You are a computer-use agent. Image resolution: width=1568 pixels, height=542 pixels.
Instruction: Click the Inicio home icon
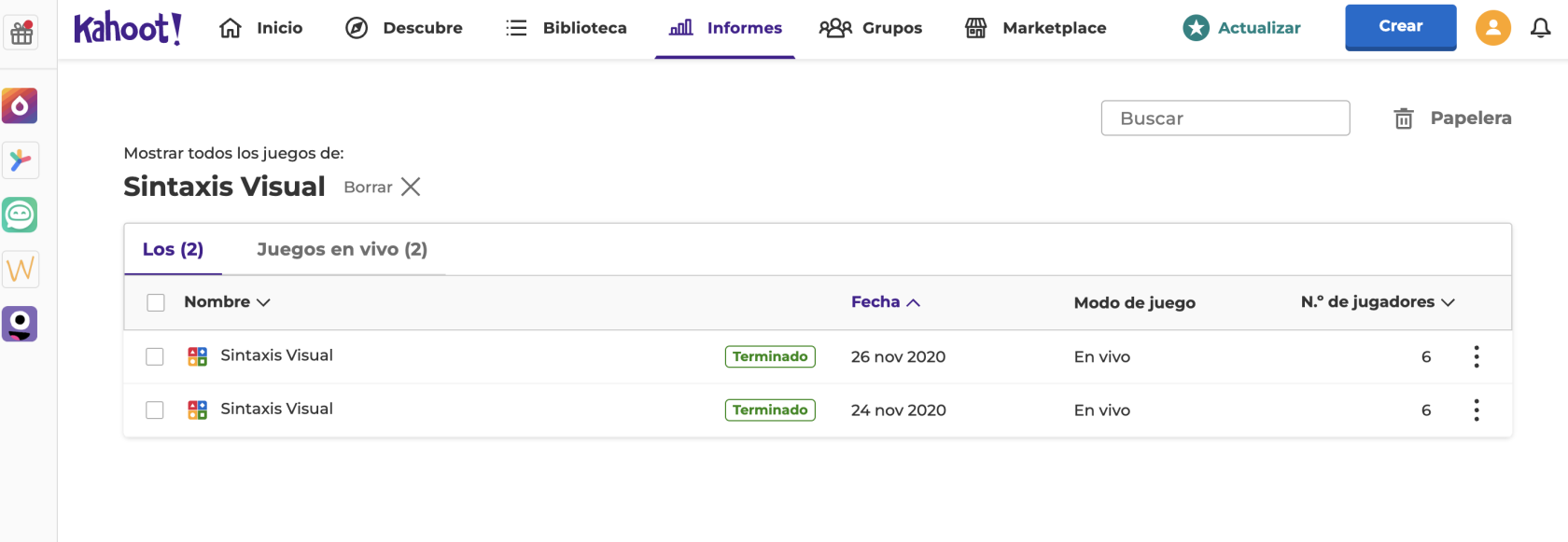(231, 28)
